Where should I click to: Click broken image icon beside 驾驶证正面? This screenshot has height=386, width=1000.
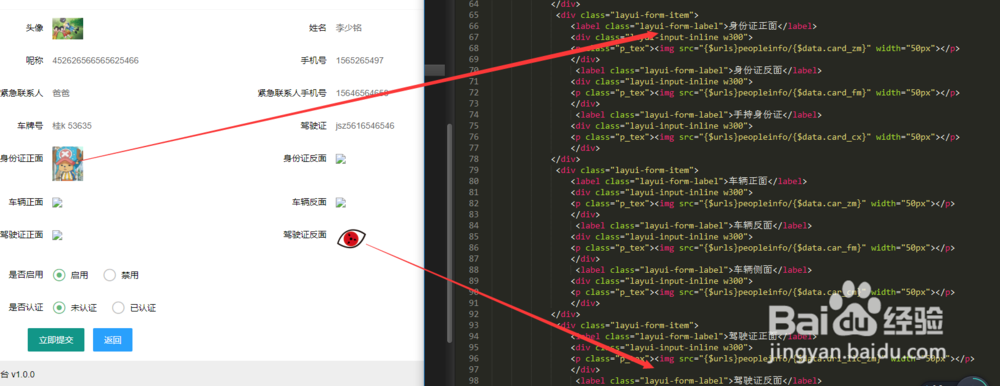coord(57,235)
